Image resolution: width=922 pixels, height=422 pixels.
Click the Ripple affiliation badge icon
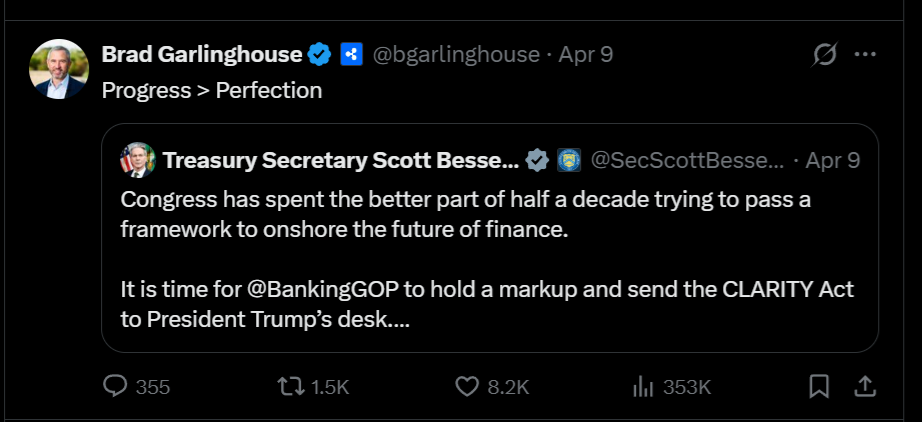(349, 54)
